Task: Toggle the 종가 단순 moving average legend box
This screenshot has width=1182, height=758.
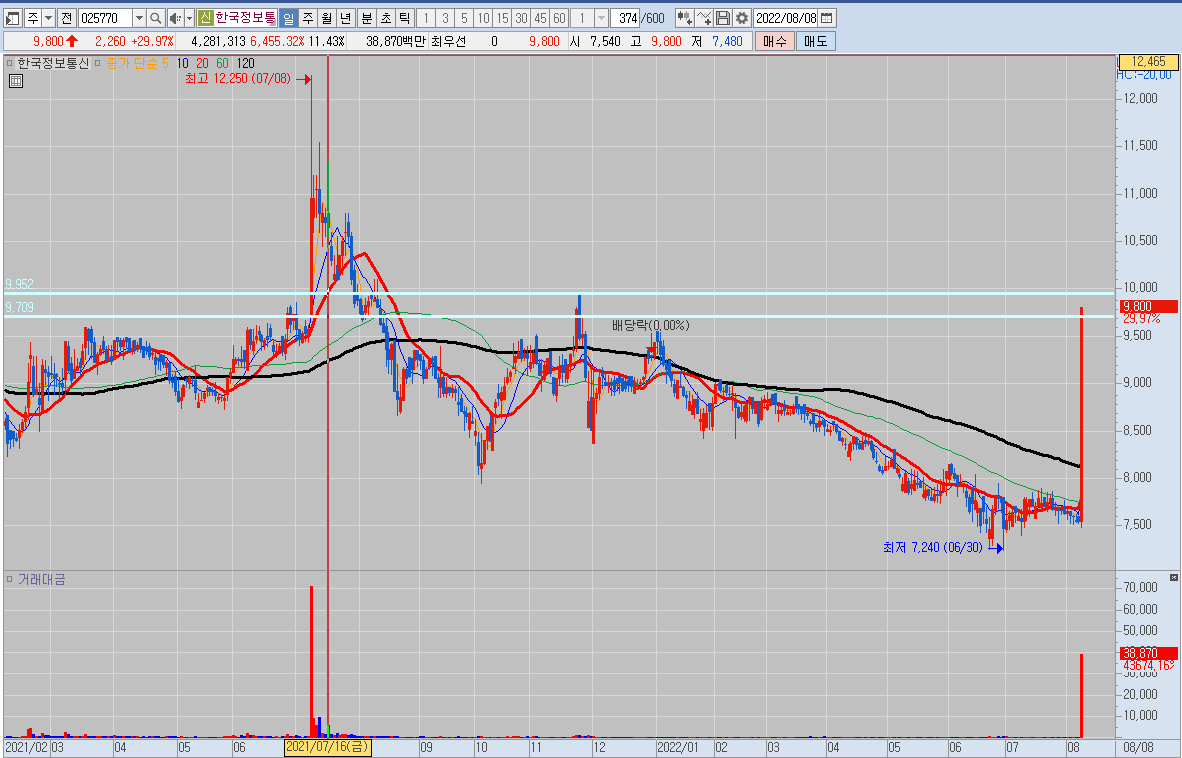Action: 98,63
